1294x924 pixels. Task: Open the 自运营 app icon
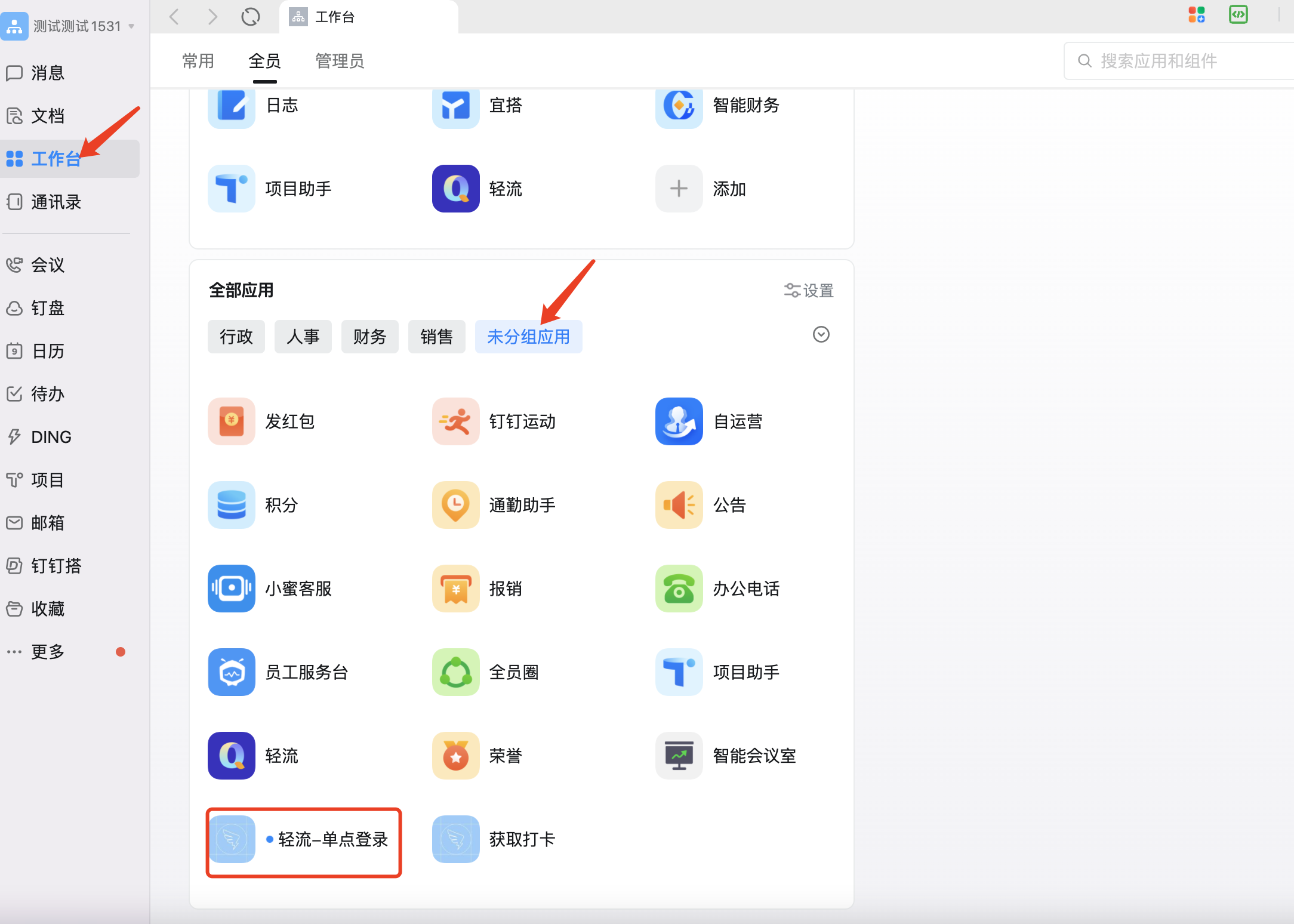coord(679,421)
